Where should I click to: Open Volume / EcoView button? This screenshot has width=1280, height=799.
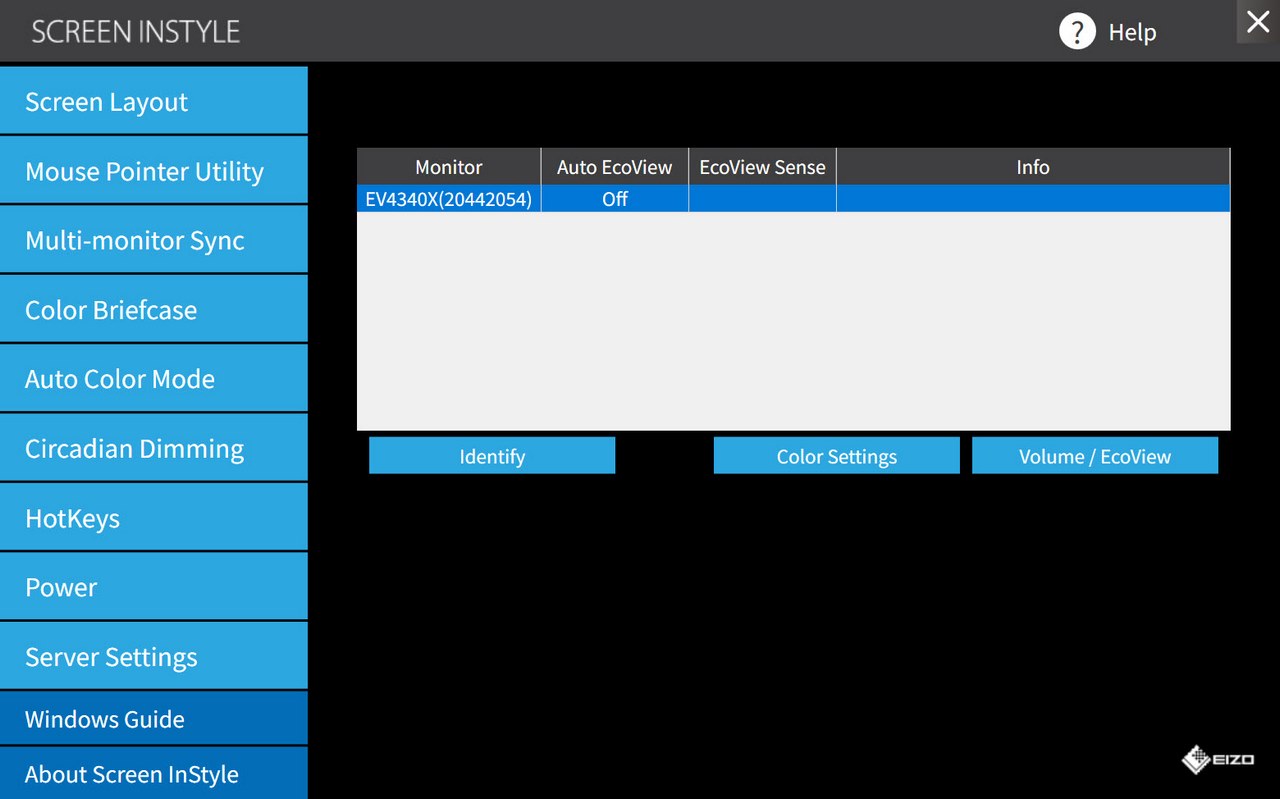pos(1095,456)
